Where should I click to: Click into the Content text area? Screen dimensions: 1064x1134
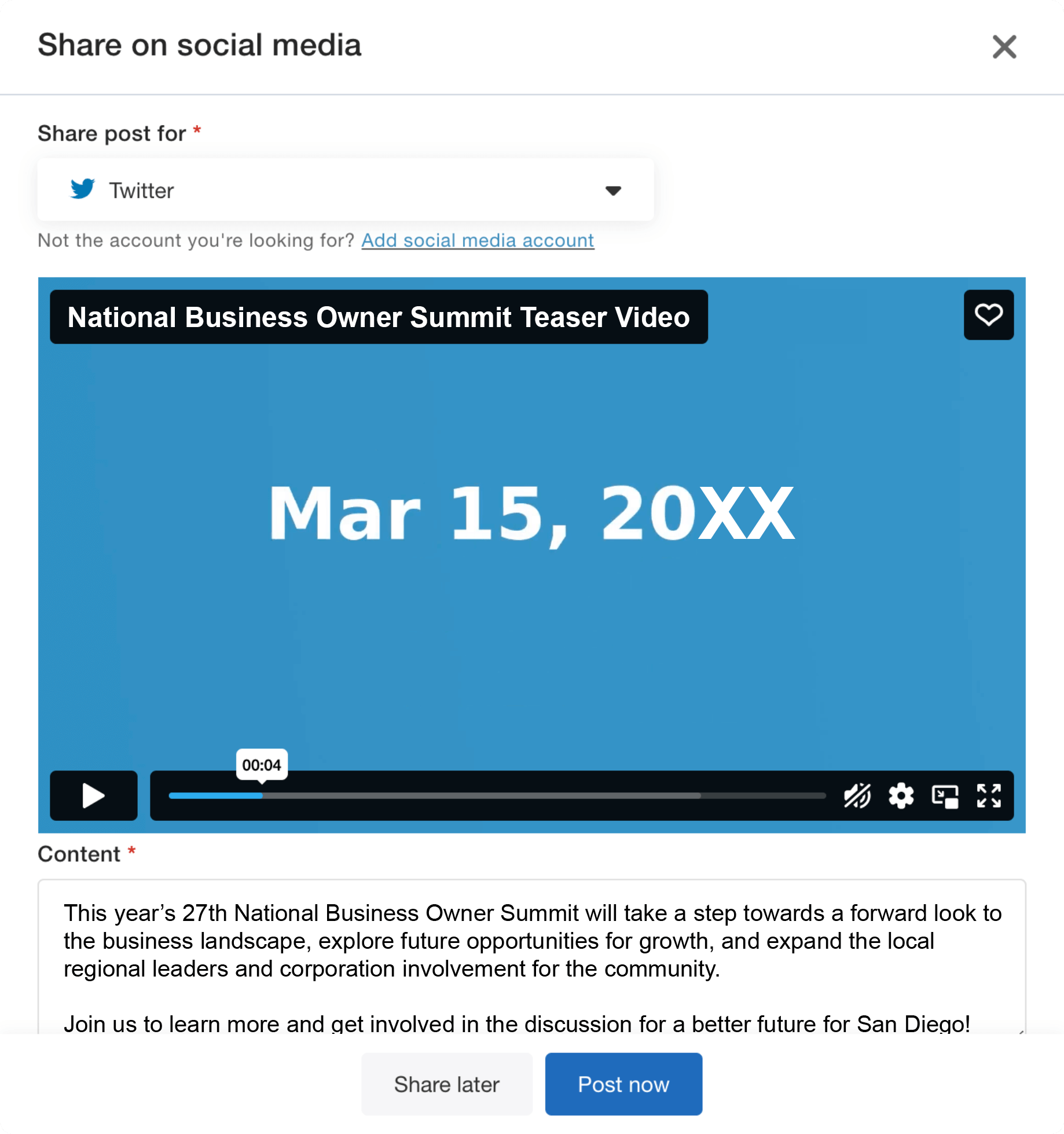[531, 941]
